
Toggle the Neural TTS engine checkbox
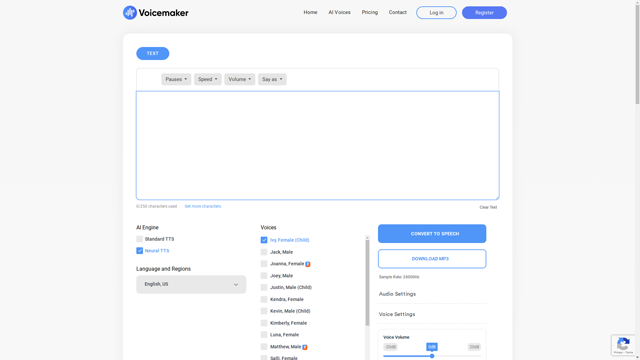pos(140,251)
